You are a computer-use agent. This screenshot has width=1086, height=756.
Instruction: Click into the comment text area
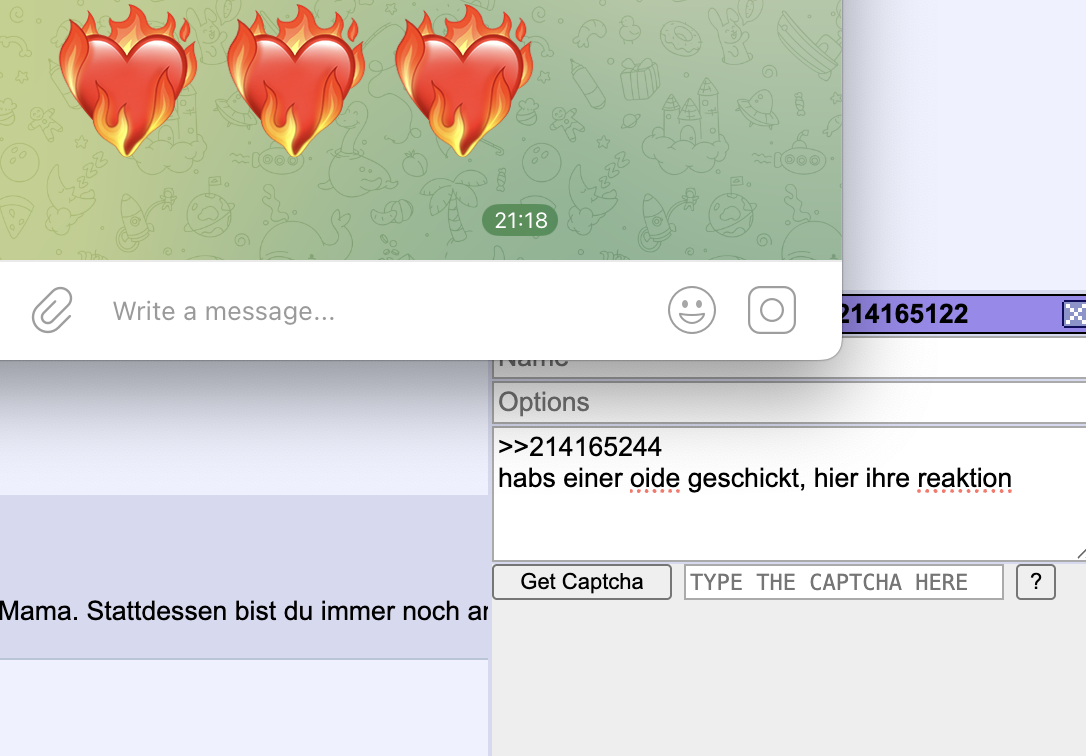[789, 494]
